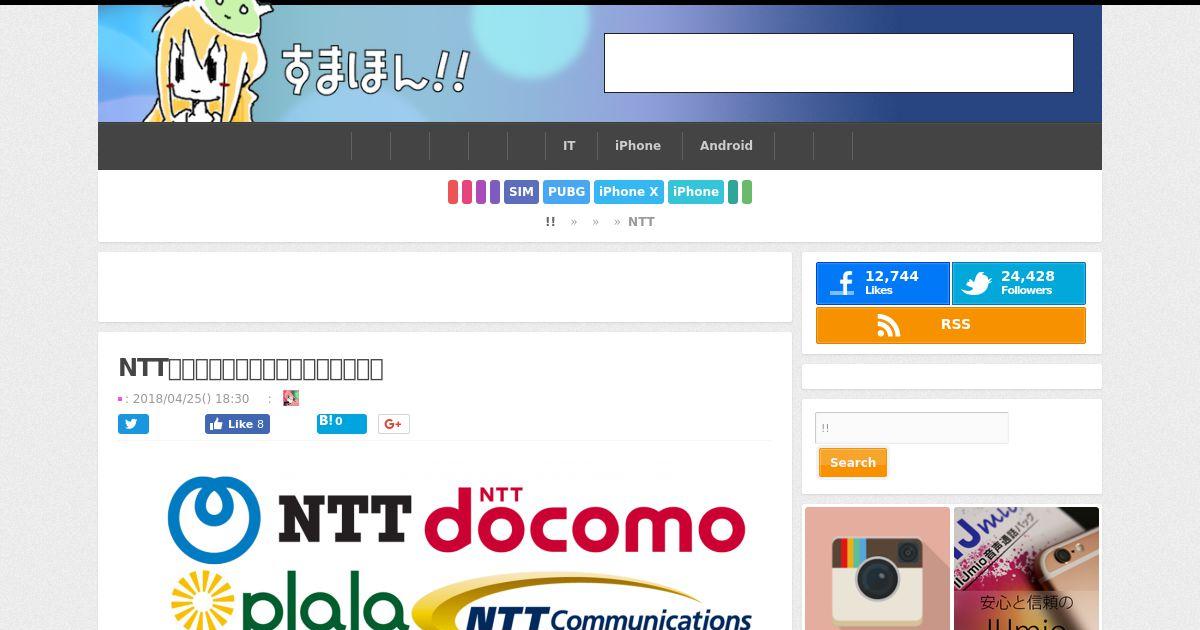Click the red tag pill

453,192
